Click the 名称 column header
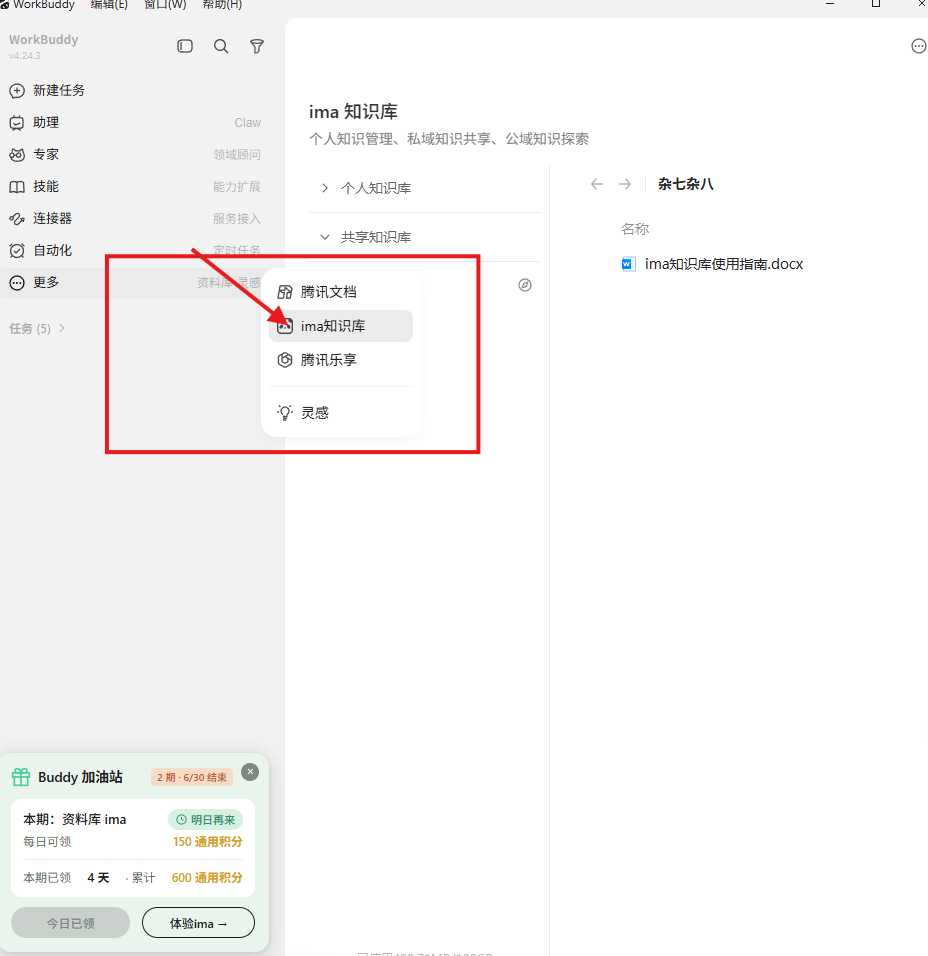The height and width of the screenshot is (956, 928). (635, 229)
